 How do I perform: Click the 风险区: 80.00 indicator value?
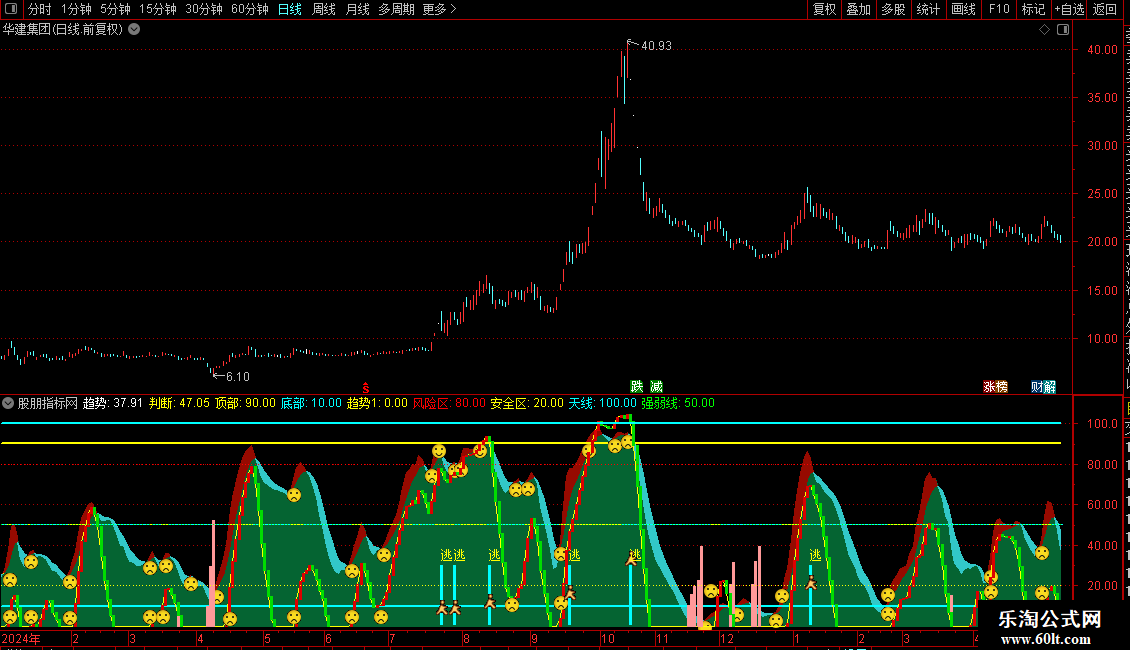449,403
